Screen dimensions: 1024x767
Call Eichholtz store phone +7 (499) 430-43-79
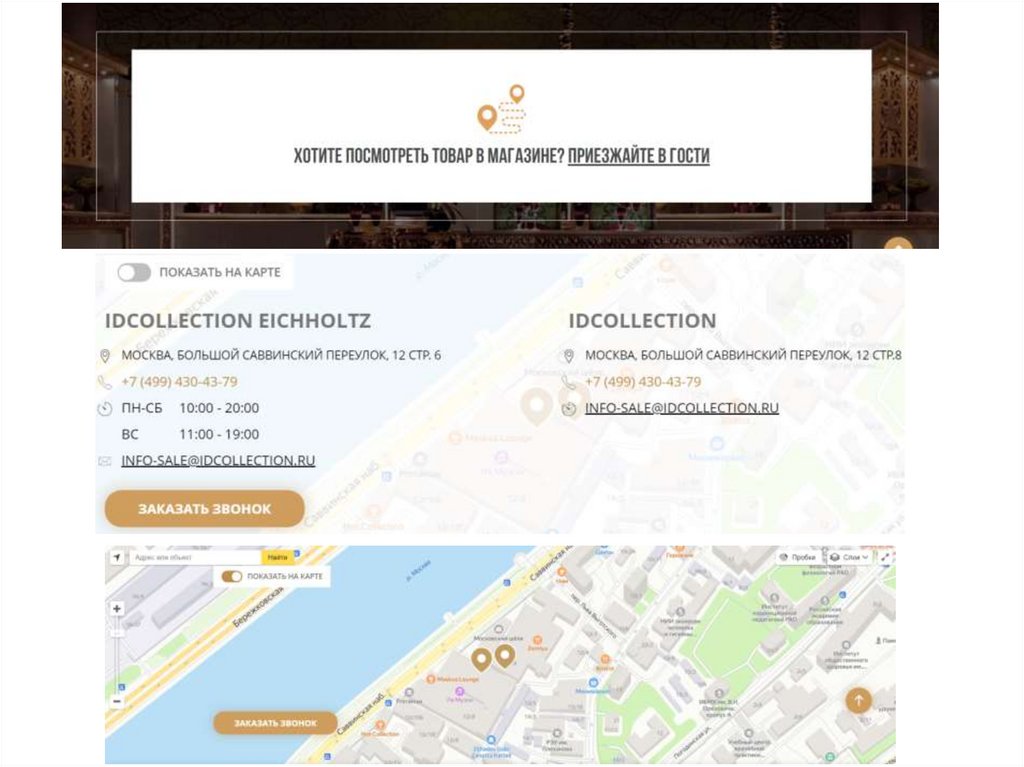(x=179, y=382)
